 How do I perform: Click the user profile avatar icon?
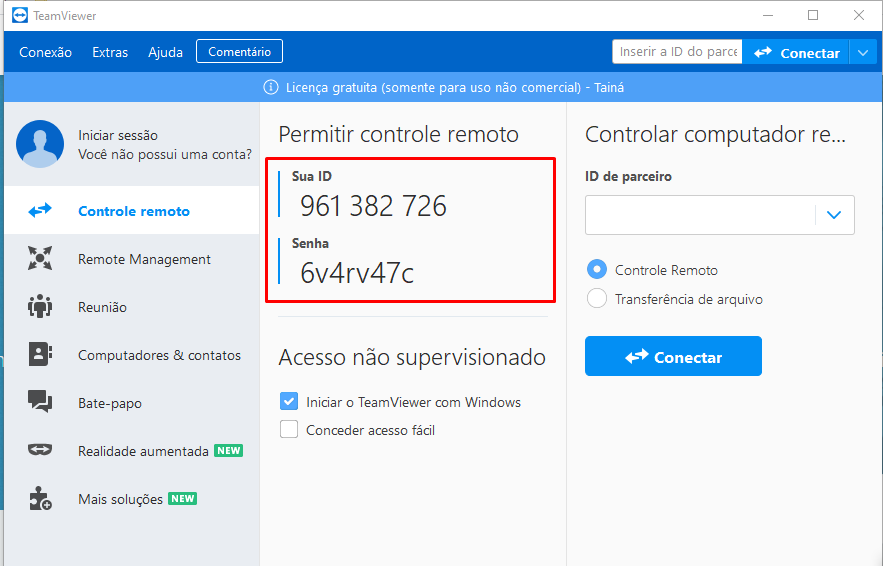click(x=40, y=145)
